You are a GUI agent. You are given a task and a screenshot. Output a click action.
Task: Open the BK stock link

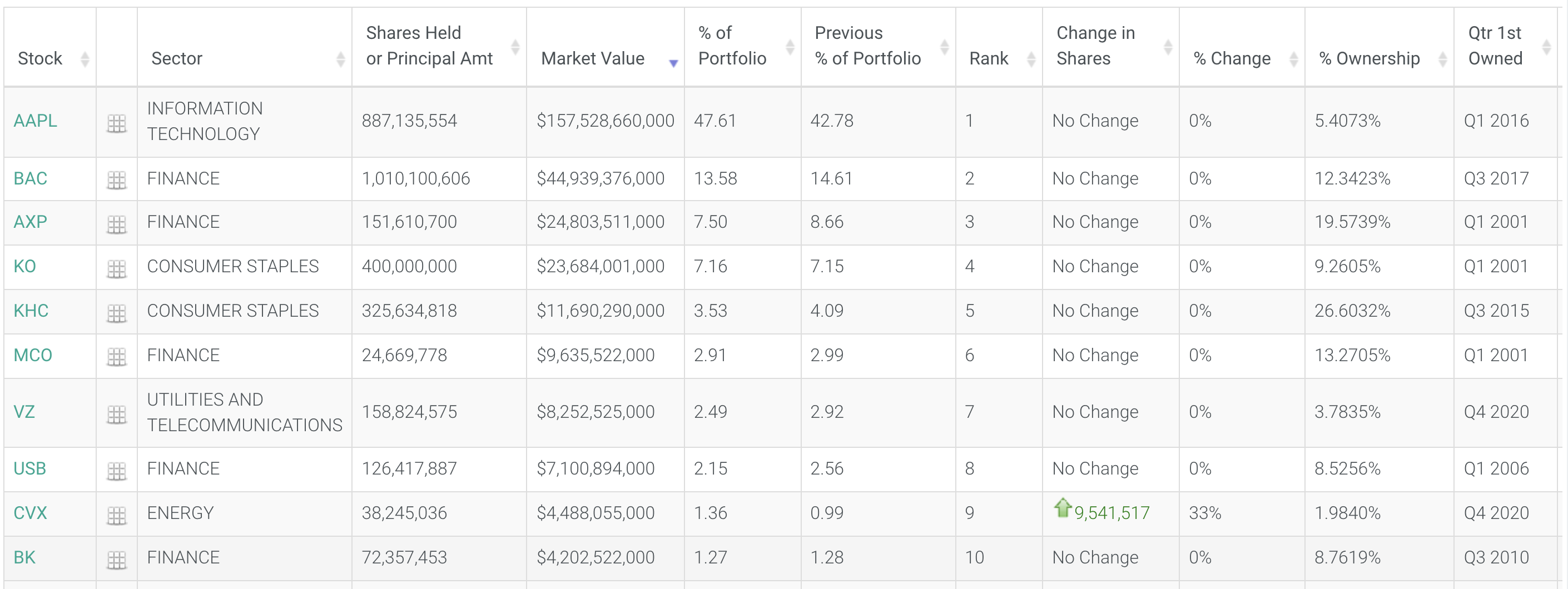(24, 557)
